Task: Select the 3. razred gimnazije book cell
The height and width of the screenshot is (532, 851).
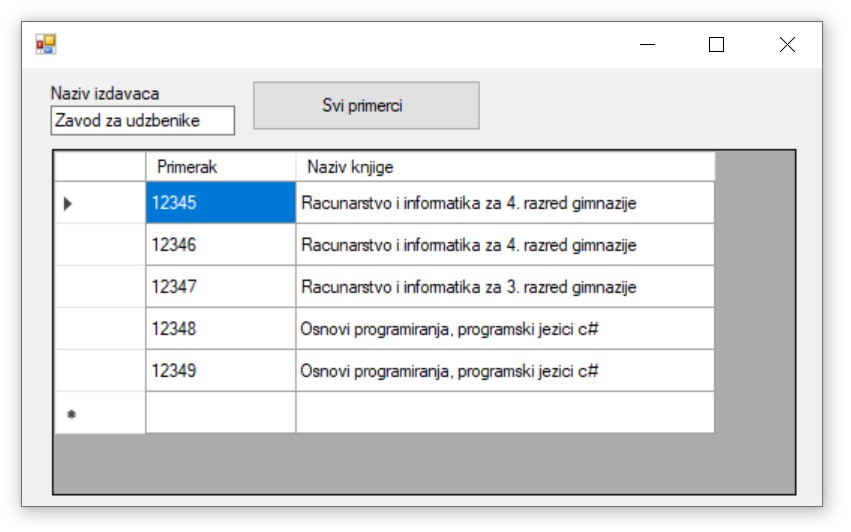Action: [505, 287]
